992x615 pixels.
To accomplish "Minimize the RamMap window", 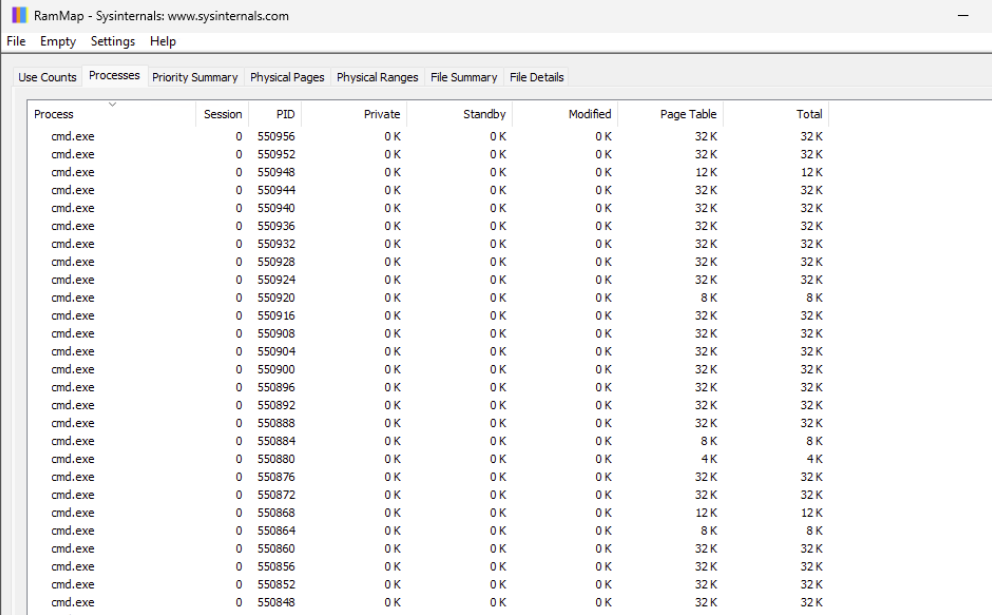I will [963, 15].
